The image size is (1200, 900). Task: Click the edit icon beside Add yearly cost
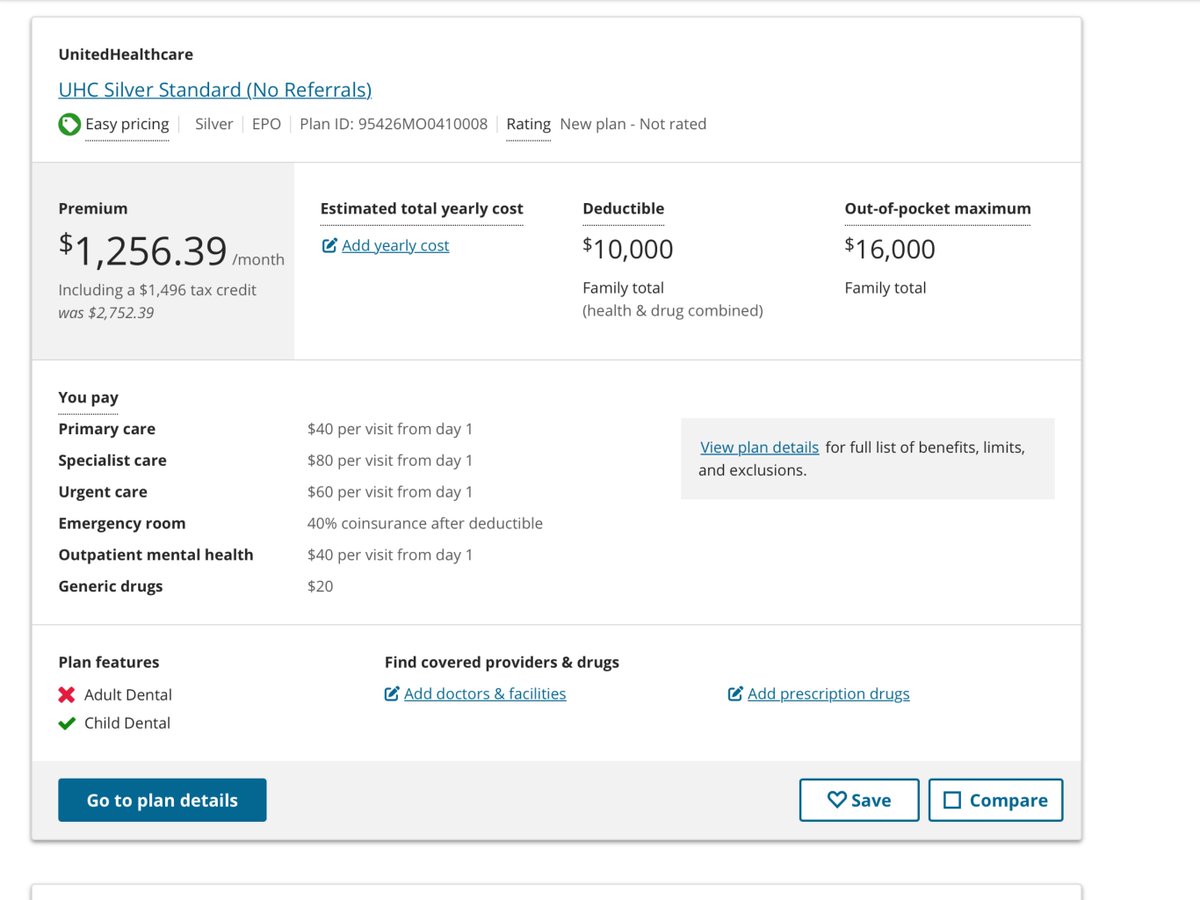pos(330,245)
